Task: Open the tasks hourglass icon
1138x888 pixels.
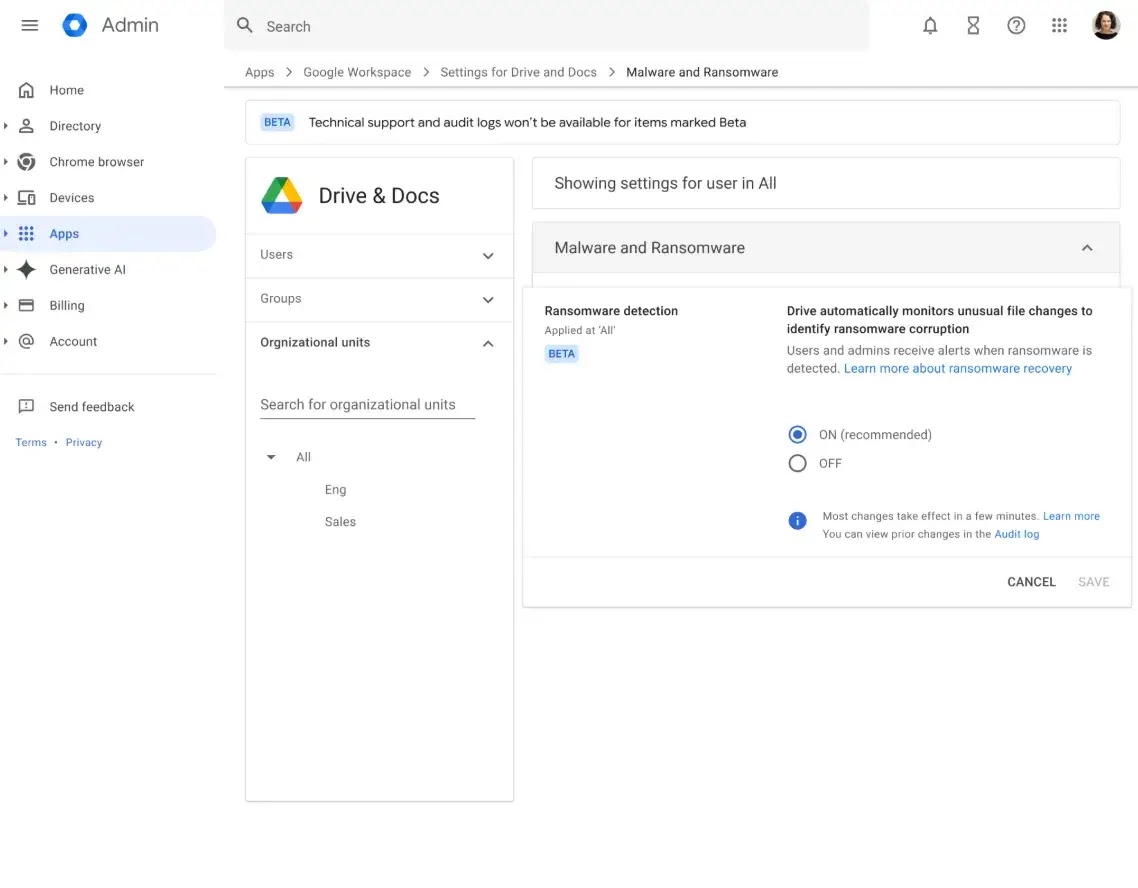Action: coord(973,26)
